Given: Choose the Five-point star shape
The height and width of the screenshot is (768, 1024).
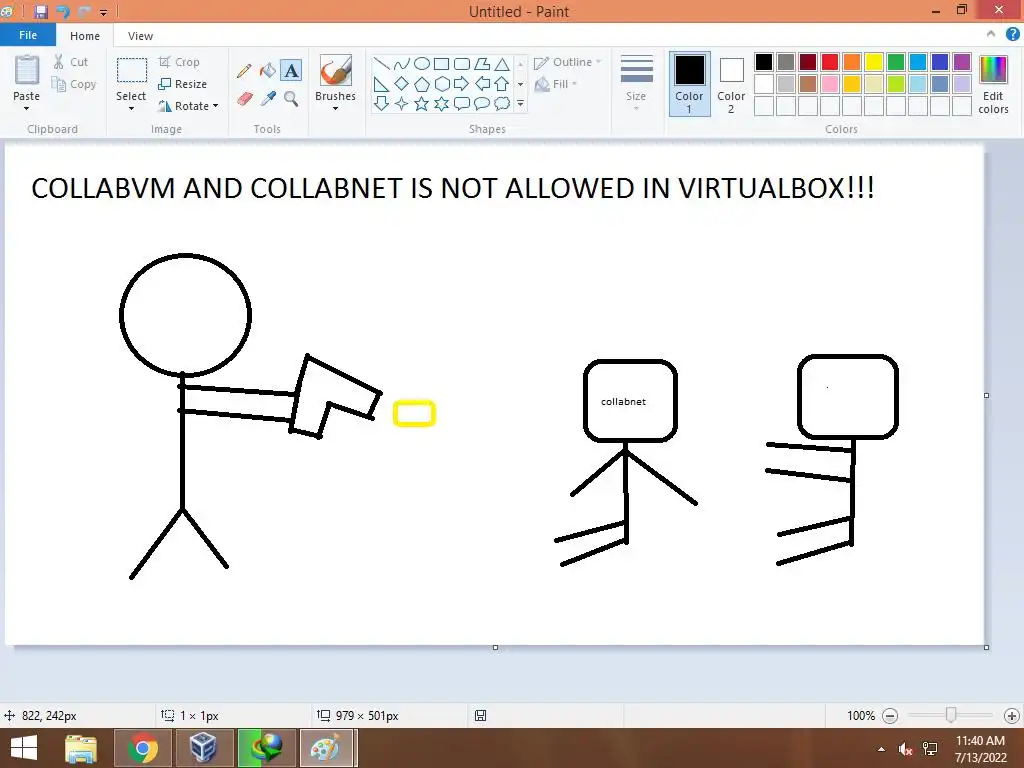Looking at the screenshot, I should pos(422,103).
